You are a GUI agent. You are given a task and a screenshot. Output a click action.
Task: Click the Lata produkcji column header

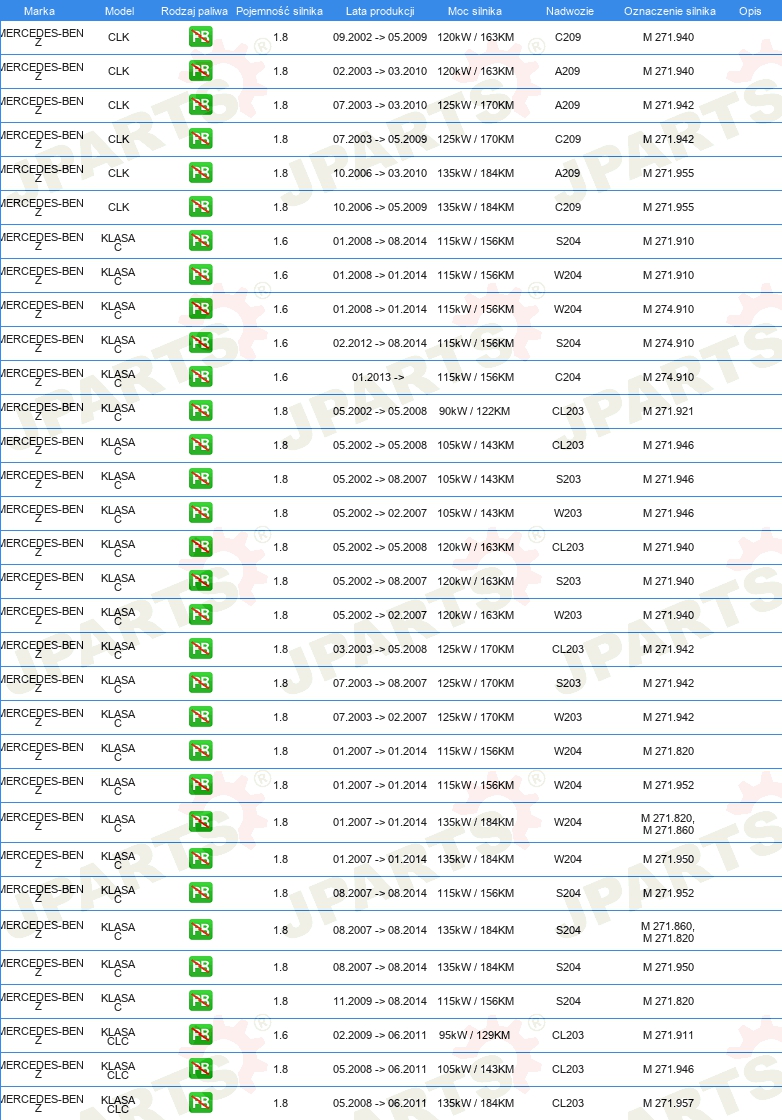click(x=380, y=11)
